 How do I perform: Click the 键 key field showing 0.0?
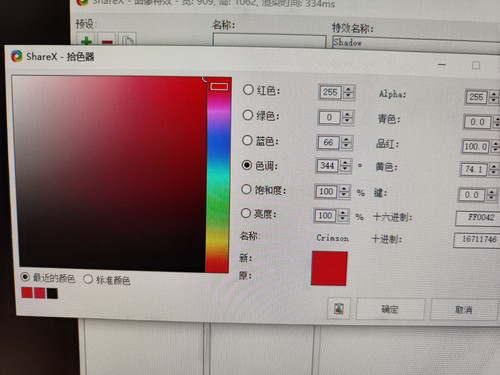(471, 195)
